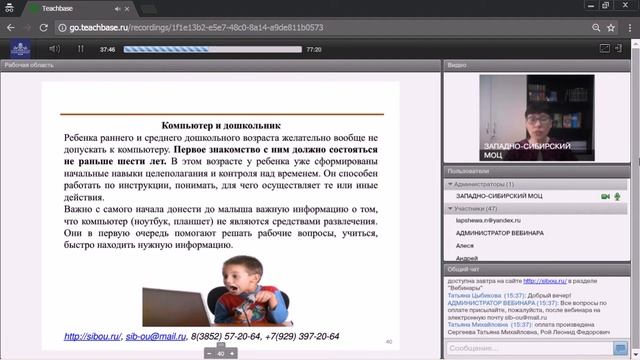Mute the Teachbase tab audio icon

(117, 9)
